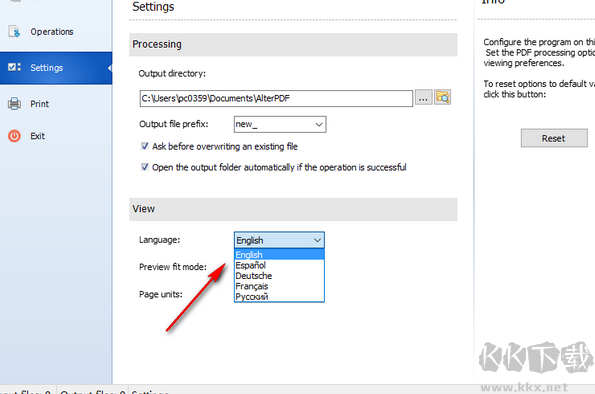Click the Operations page icon in sidebar

click(14, 32)
